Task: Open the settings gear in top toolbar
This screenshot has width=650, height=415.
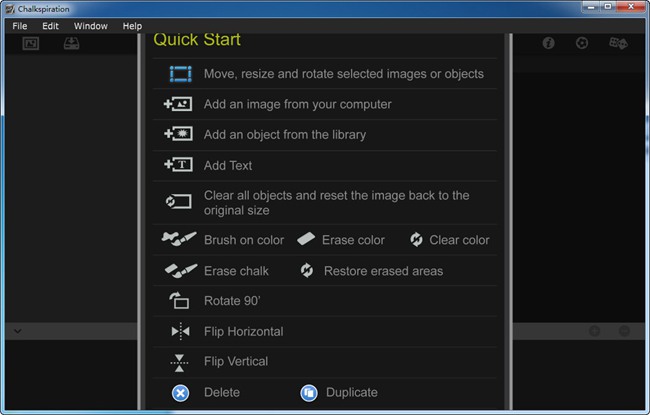Action: coord(582,44)
